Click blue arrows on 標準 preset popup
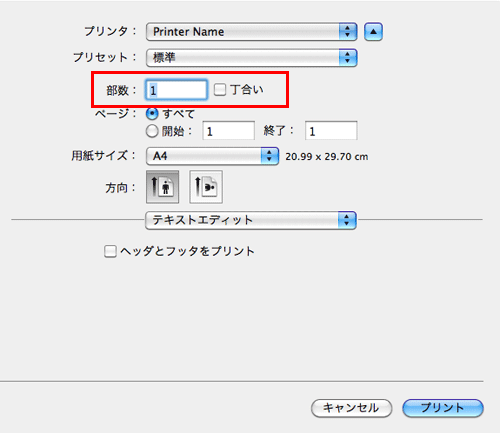The image size is (500, 433). tap(348, 58)
